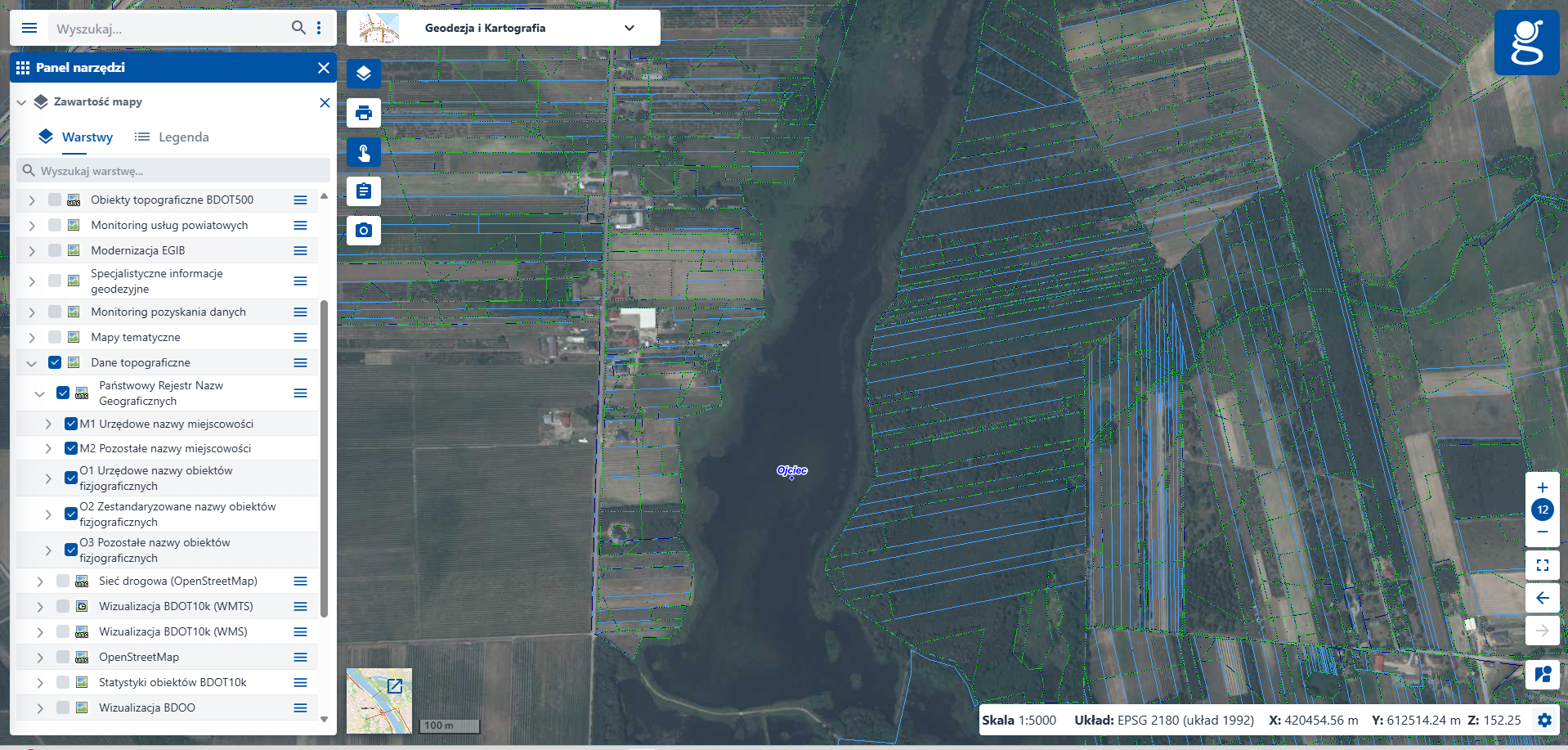Image resolution: width=1568 pixels, height=750 pixels.
Task: Uncheck the Dane topograficzne layer
Action: point(55,362)
